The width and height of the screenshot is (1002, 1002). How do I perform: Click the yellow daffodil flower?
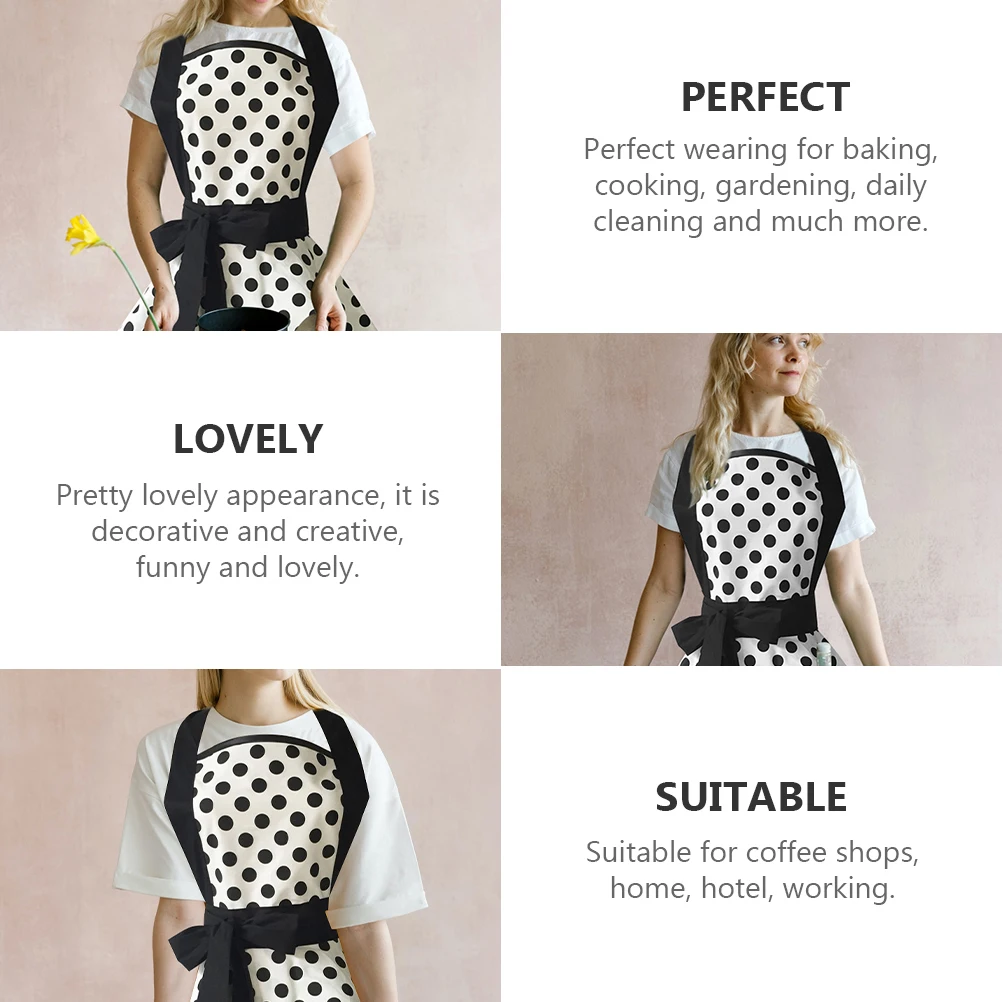83,234
